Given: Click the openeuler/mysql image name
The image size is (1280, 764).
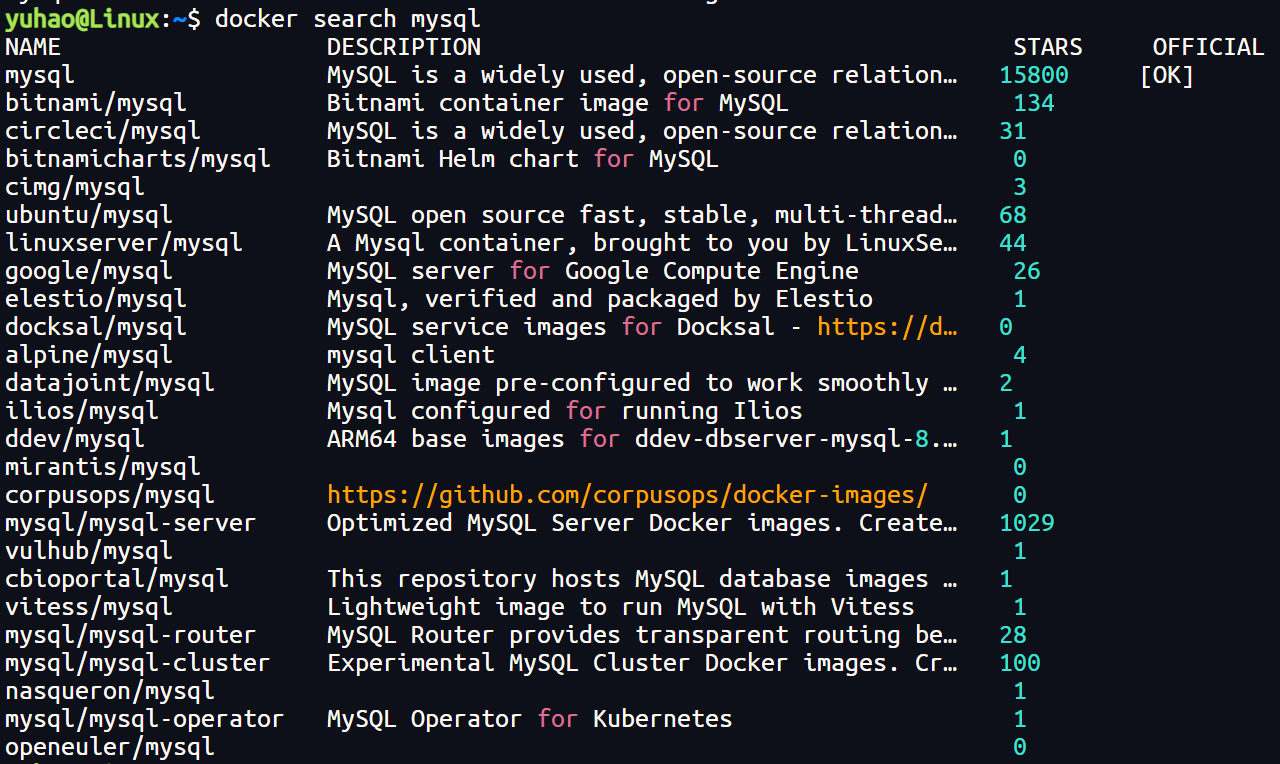Looking at the screenshot, I should [x=110, y=747].
